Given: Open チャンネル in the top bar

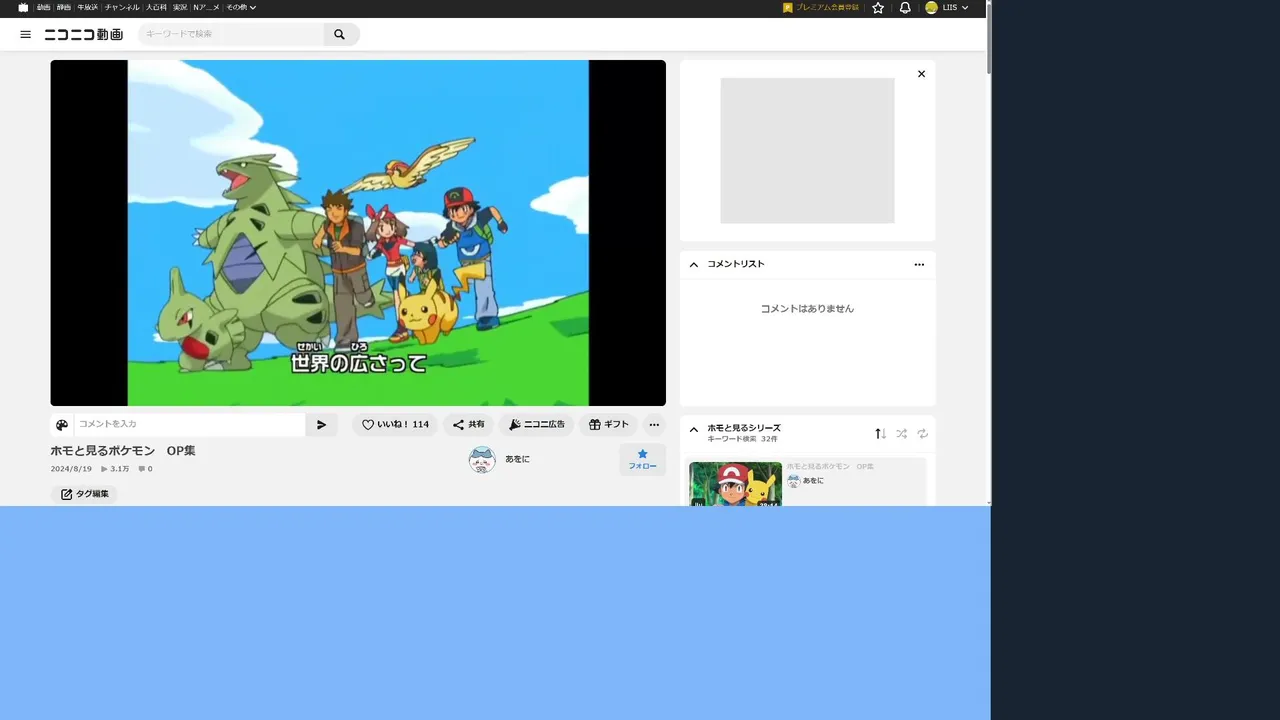Looking at the screenshot, I should click(122, 7).
